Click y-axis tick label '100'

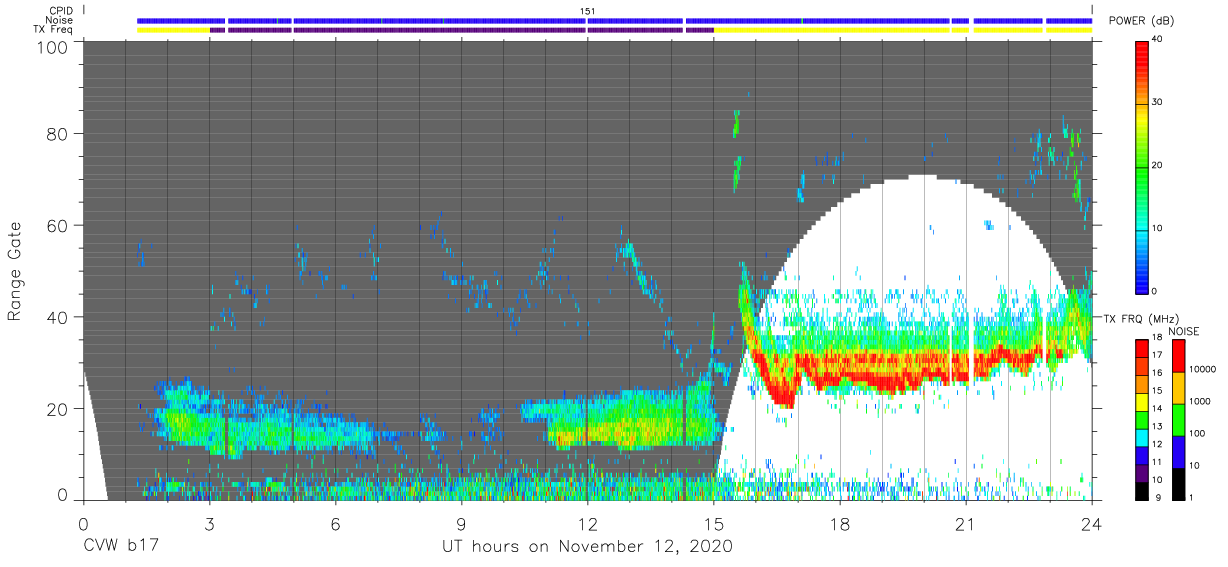(x=53, y=46)
